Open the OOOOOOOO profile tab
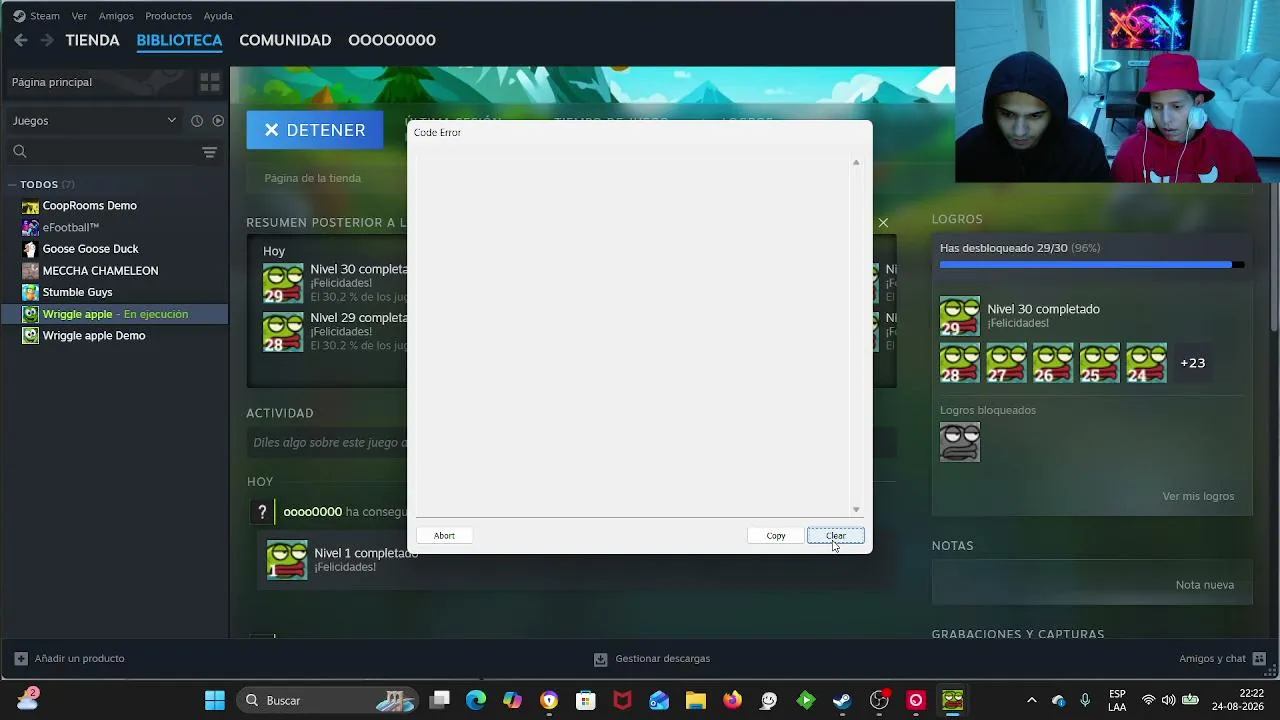This screenshot has width=1280, height=720. (392, 40)
